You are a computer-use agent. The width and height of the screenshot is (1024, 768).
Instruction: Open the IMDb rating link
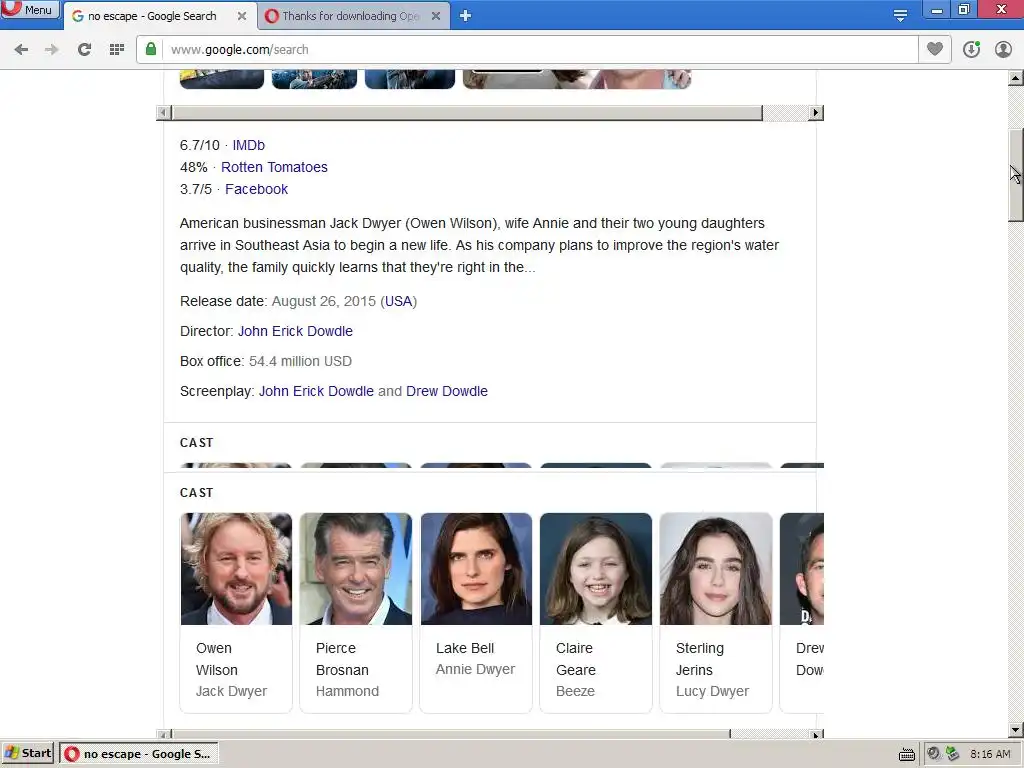tap(249, 145)
